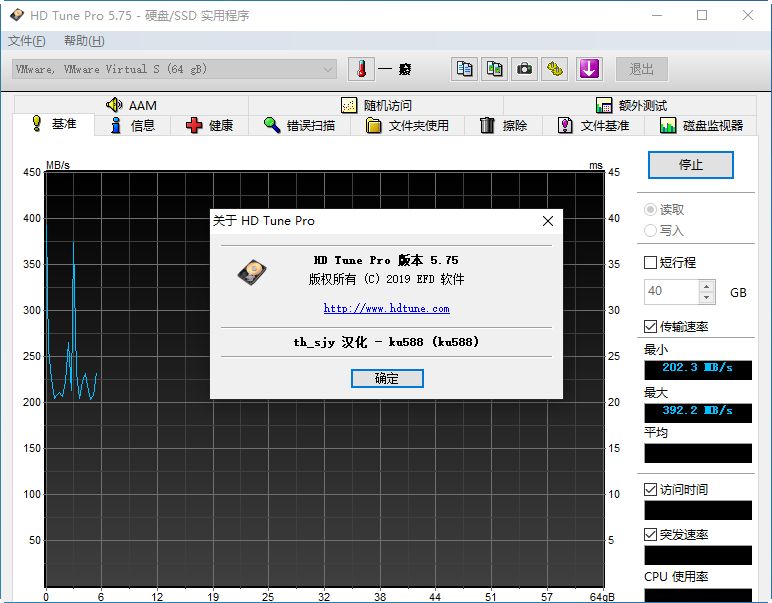772x603 pixels.
Task: Open the 文件夹使用 tab
Action: click(407, 126)
